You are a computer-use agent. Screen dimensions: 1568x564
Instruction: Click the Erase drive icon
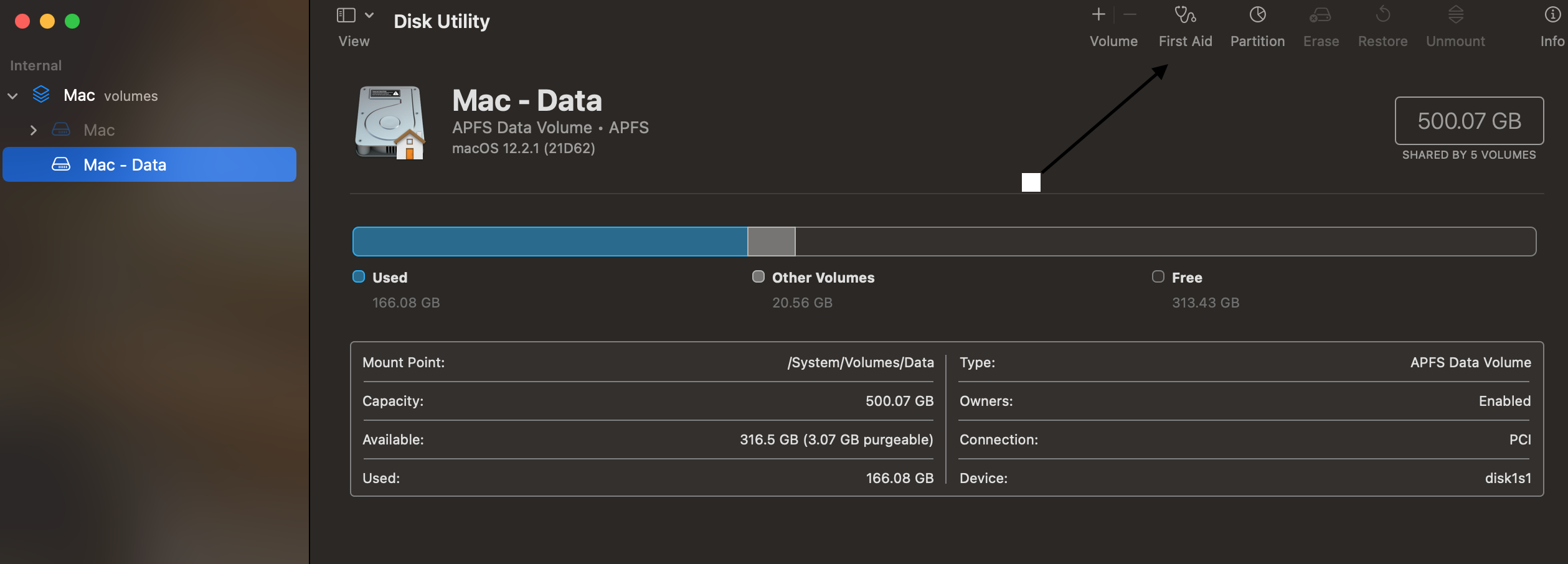click(1320, 15)
